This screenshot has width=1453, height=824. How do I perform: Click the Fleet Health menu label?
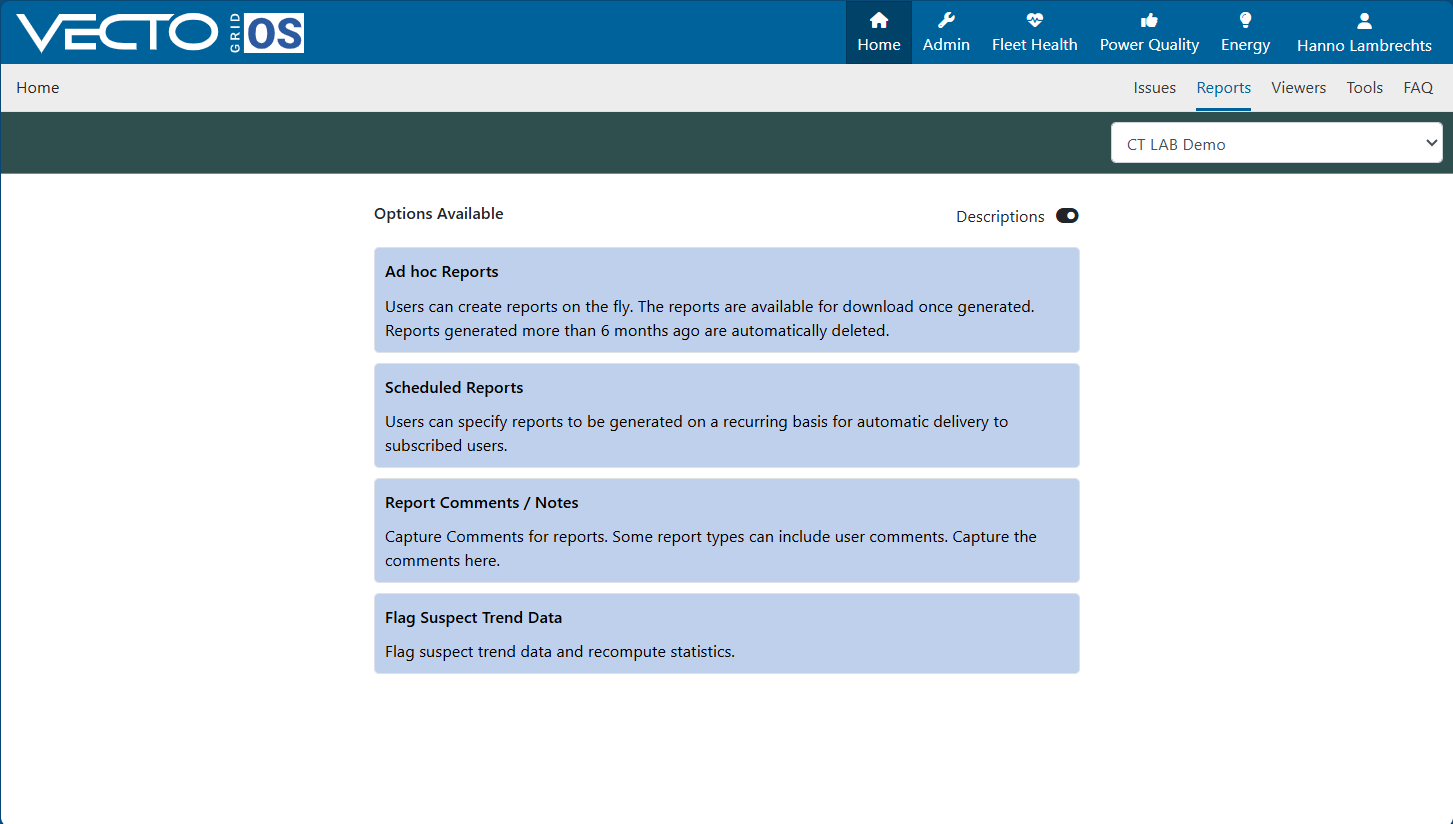[1034, 45]
